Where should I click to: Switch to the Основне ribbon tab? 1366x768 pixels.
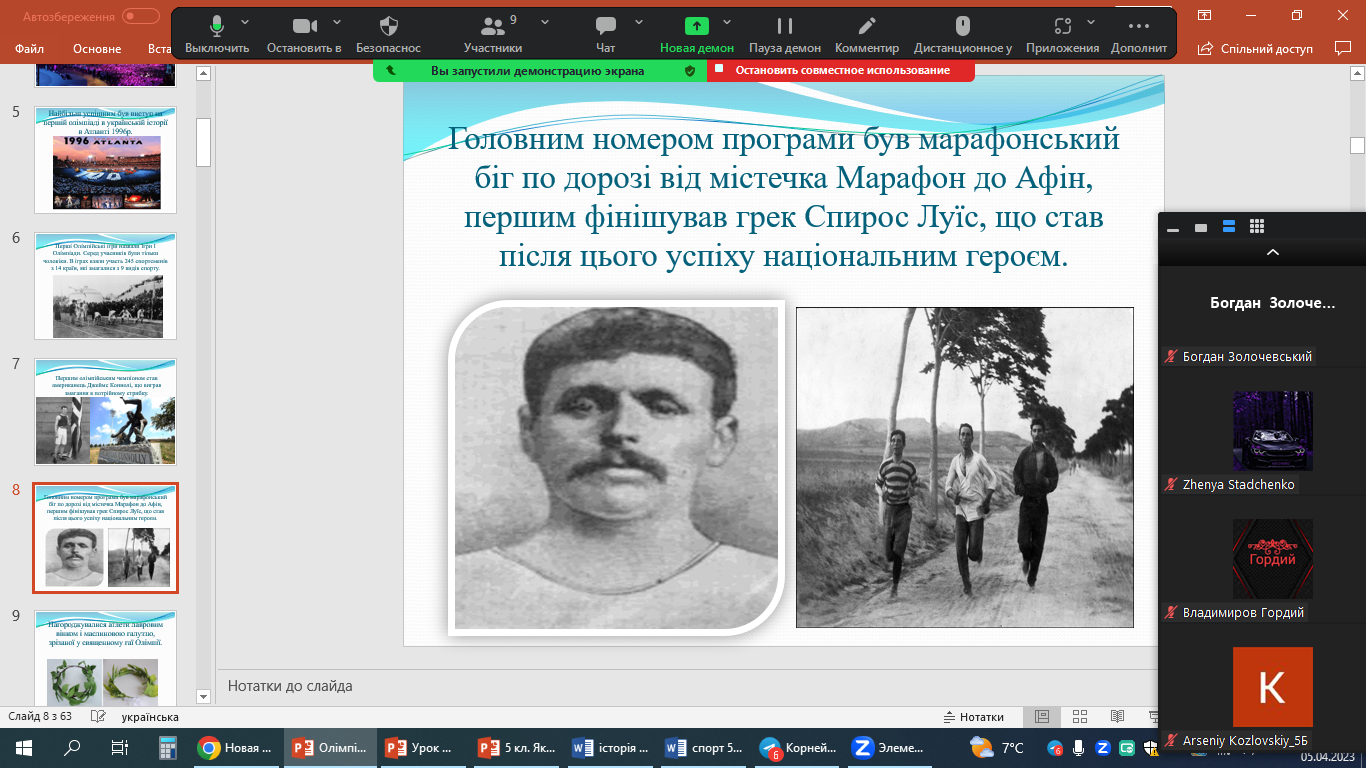[x=97, y=48]
